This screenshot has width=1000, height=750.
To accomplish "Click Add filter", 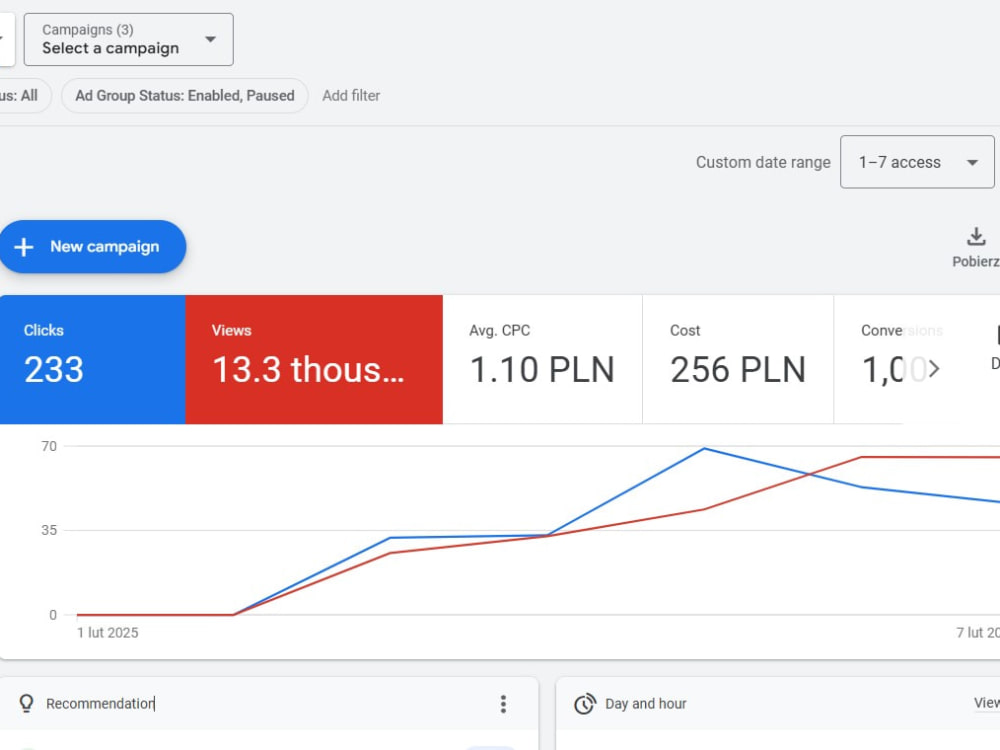I will 351,96.
